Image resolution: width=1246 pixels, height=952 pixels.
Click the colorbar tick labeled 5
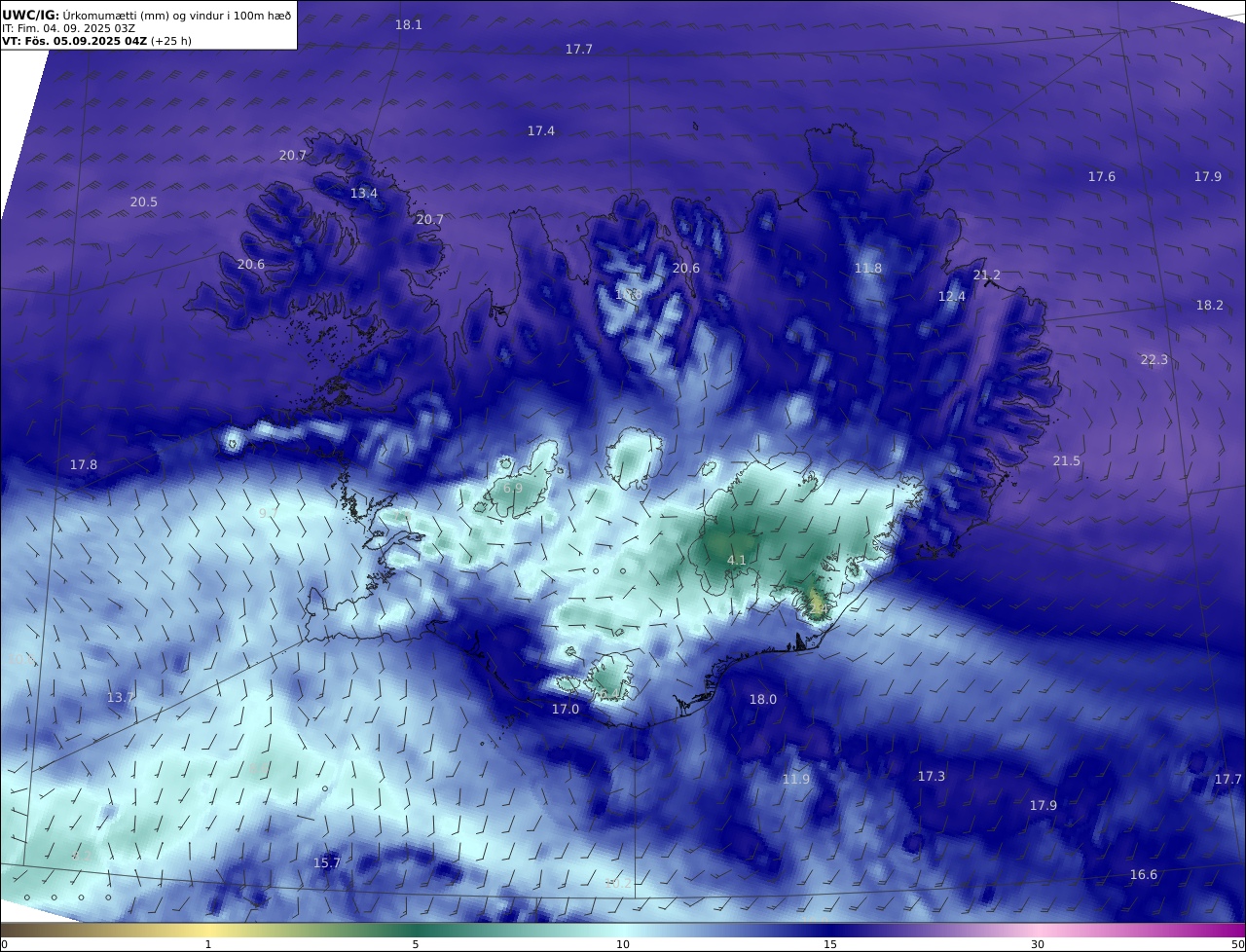tap(416, 944)
